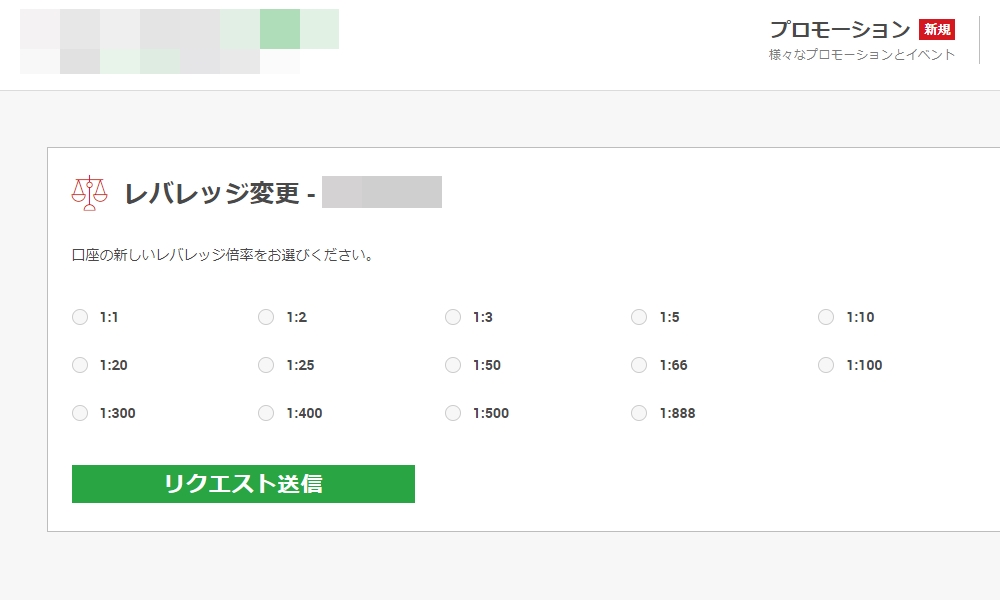Select the 1:50 leverage ratio
The image size is (1000, 600).
(453, 365)
